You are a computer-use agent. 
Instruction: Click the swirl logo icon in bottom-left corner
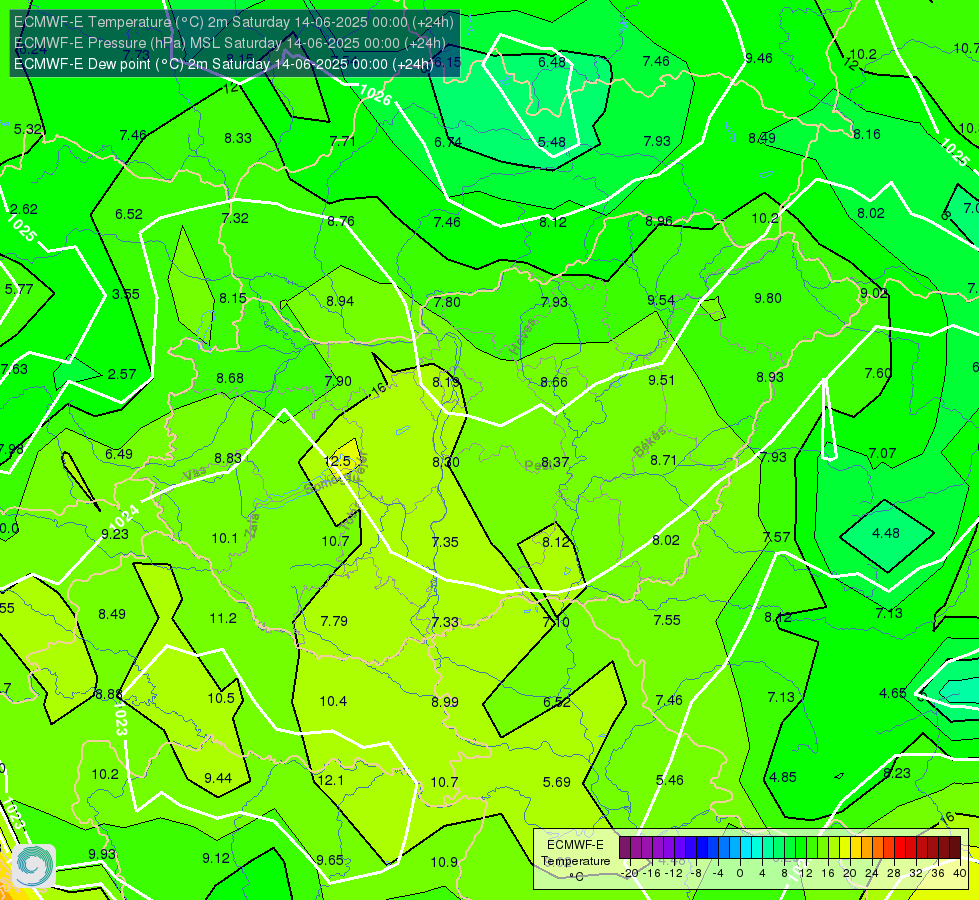click(x=34, y=866)
